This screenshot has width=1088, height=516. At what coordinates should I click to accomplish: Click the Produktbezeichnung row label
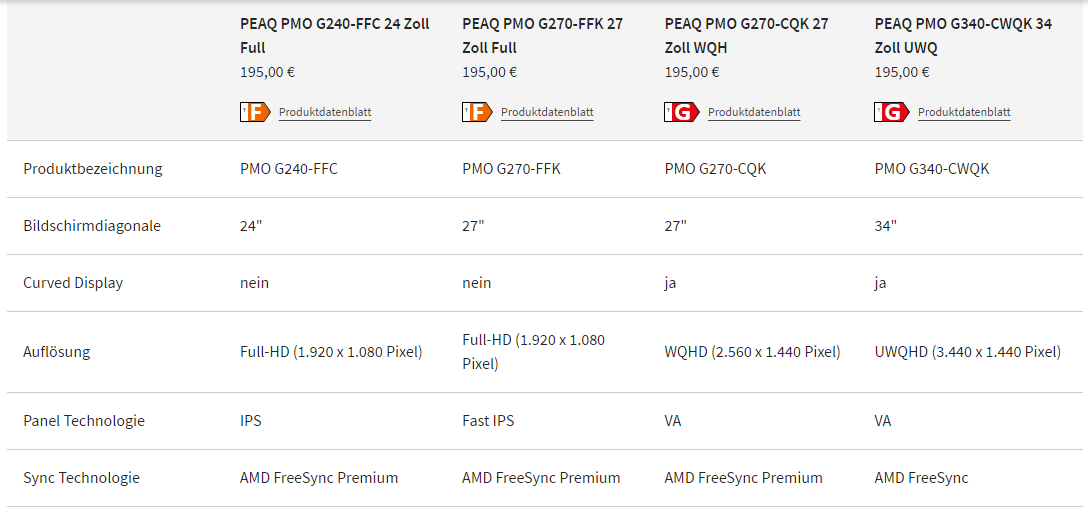click(93, 169)
